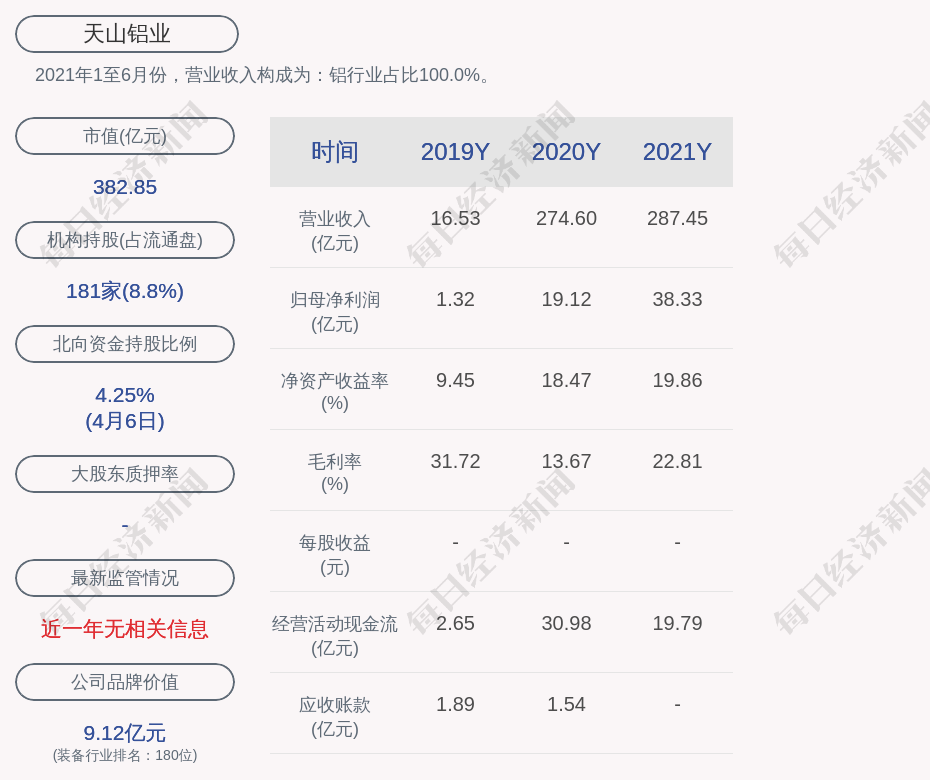
Task: Click the 2021Y accounts receivable dash
Action: tap(677, 705)
